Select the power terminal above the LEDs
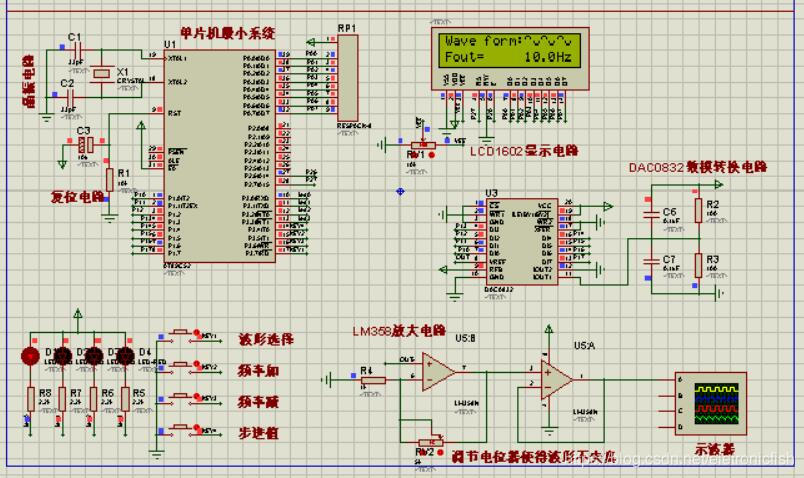 coord(77,313)
